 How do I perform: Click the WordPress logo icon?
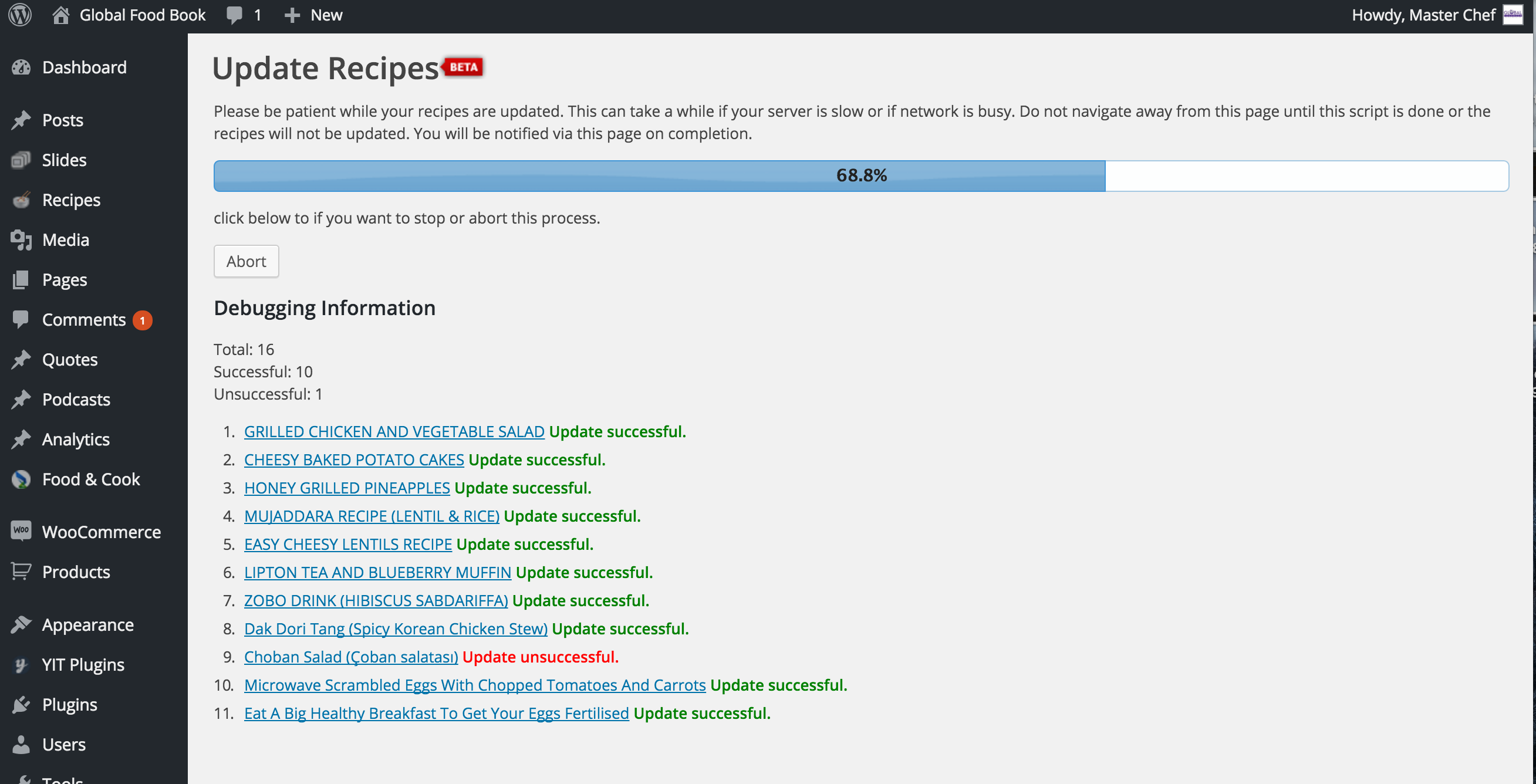coord(21,15)
